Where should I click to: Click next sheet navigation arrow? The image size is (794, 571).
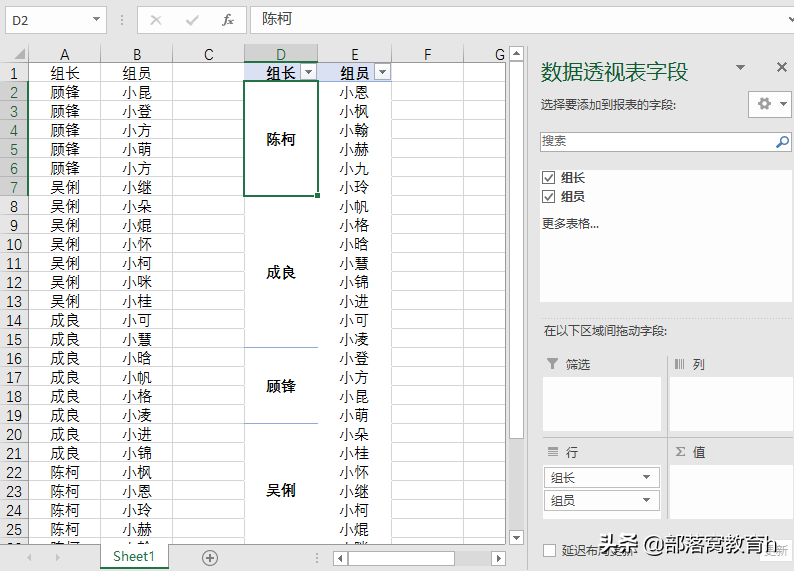(58, 557)
